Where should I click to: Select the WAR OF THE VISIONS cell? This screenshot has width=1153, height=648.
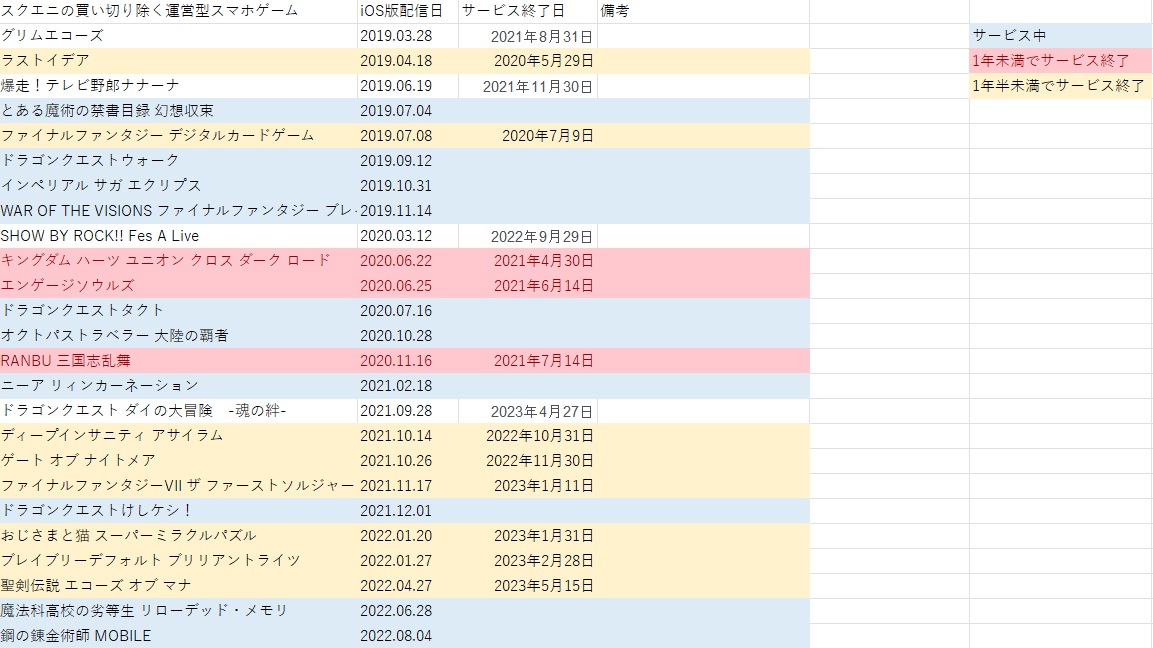coord(179,211)
